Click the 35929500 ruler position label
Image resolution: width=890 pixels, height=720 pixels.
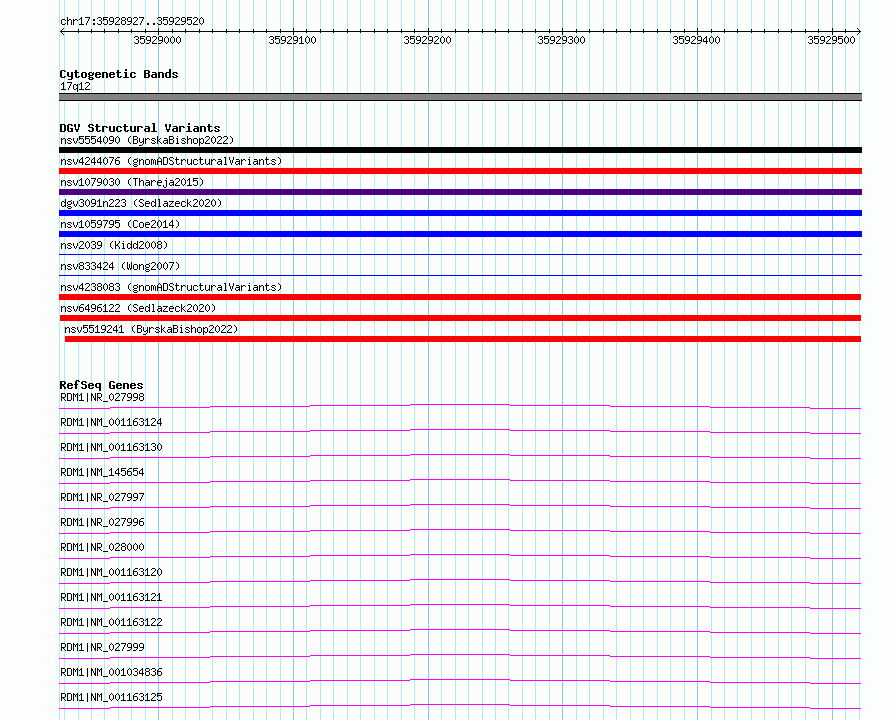(x=831, y=40)
